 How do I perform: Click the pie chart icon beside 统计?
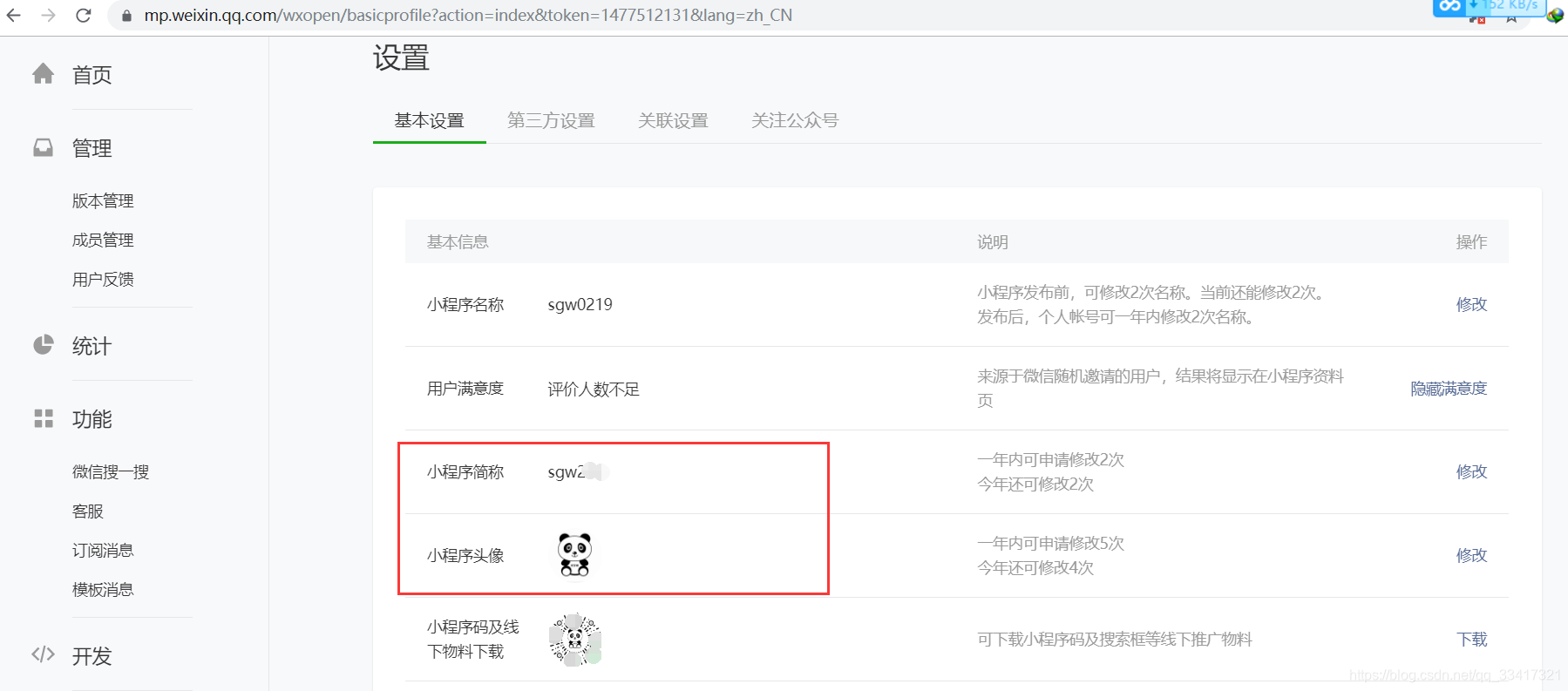[44, 345]
